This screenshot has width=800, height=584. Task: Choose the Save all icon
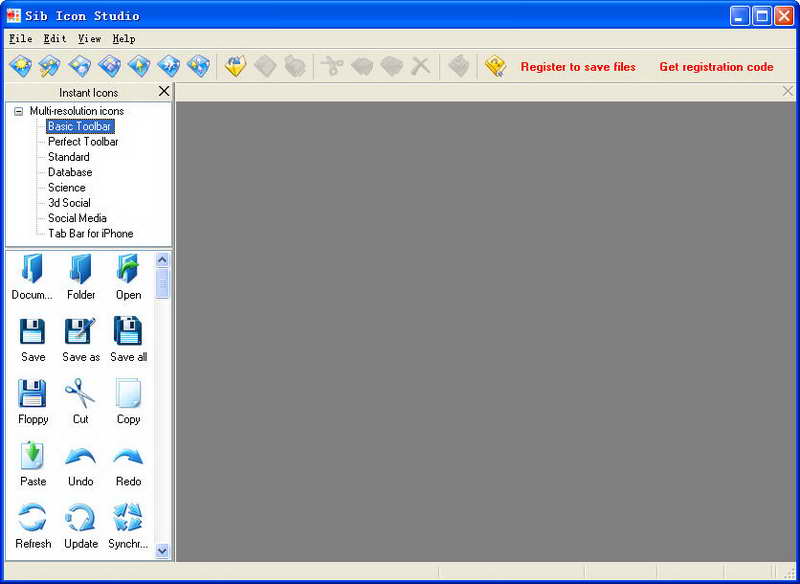click(128, 340)
